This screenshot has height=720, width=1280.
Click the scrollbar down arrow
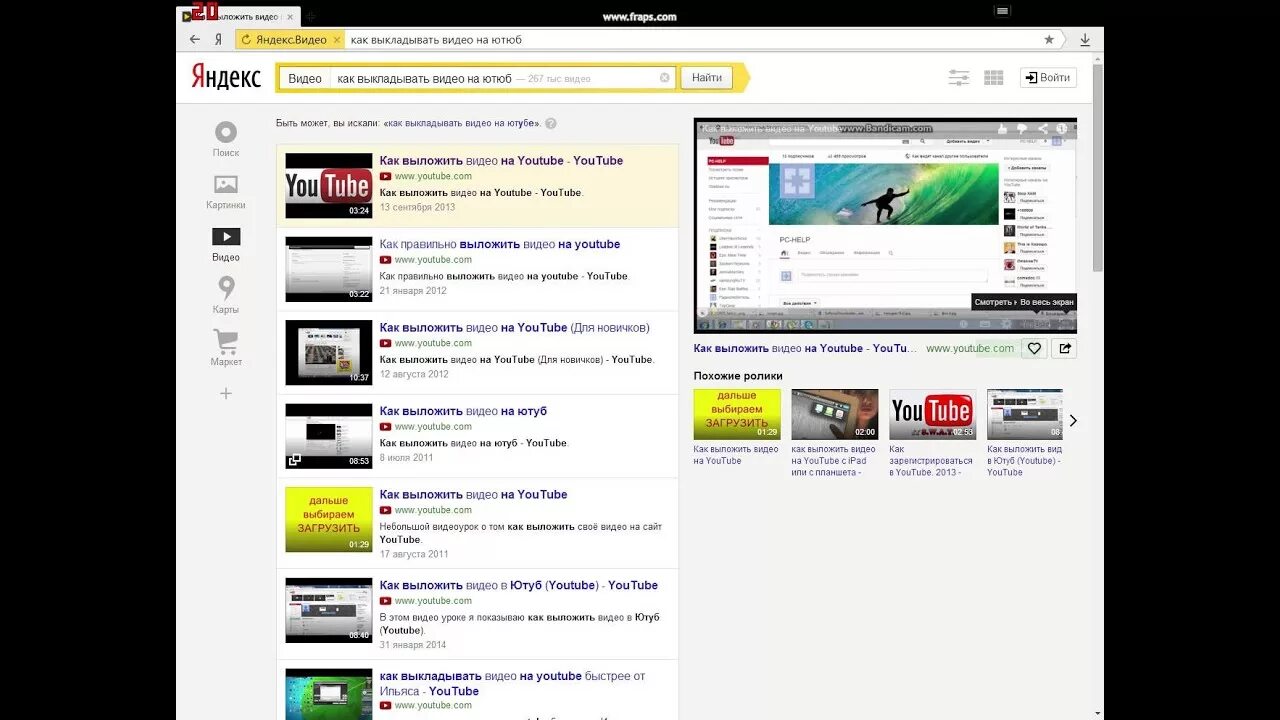click(x=1097, y=713)
